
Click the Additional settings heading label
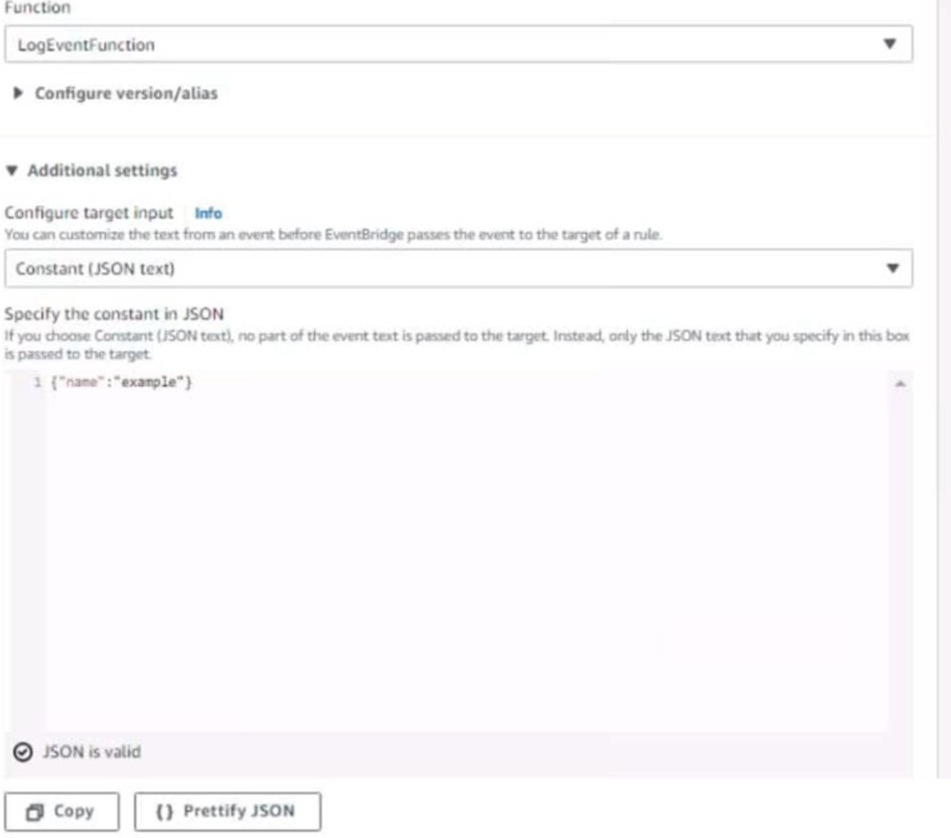[102, 170]
